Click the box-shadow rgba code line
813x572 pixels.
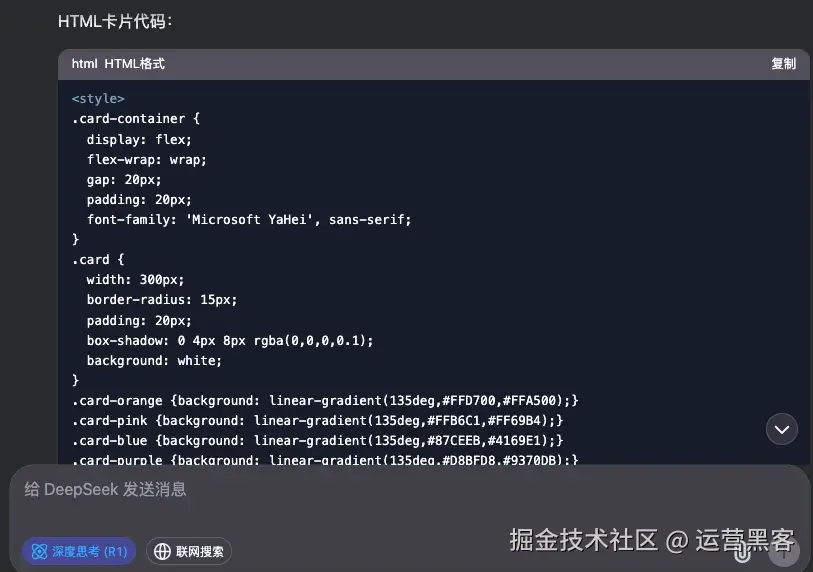coord(230,340)
